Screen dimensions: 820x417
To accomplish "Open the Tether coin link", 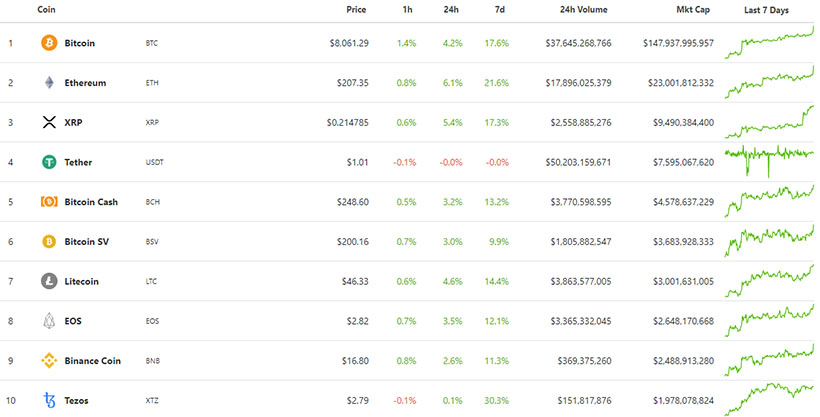I will 78,162.
